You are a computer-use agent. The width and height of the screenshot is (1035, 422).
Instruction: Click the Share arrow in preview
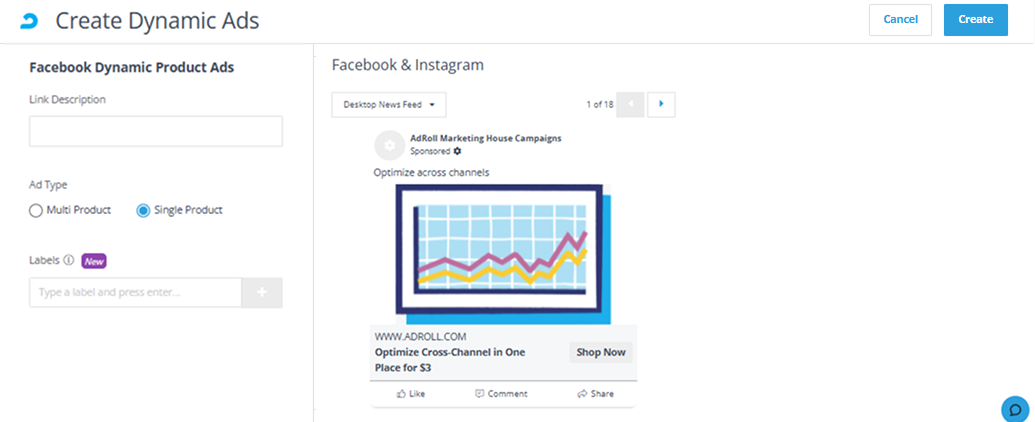pos(582,394)
